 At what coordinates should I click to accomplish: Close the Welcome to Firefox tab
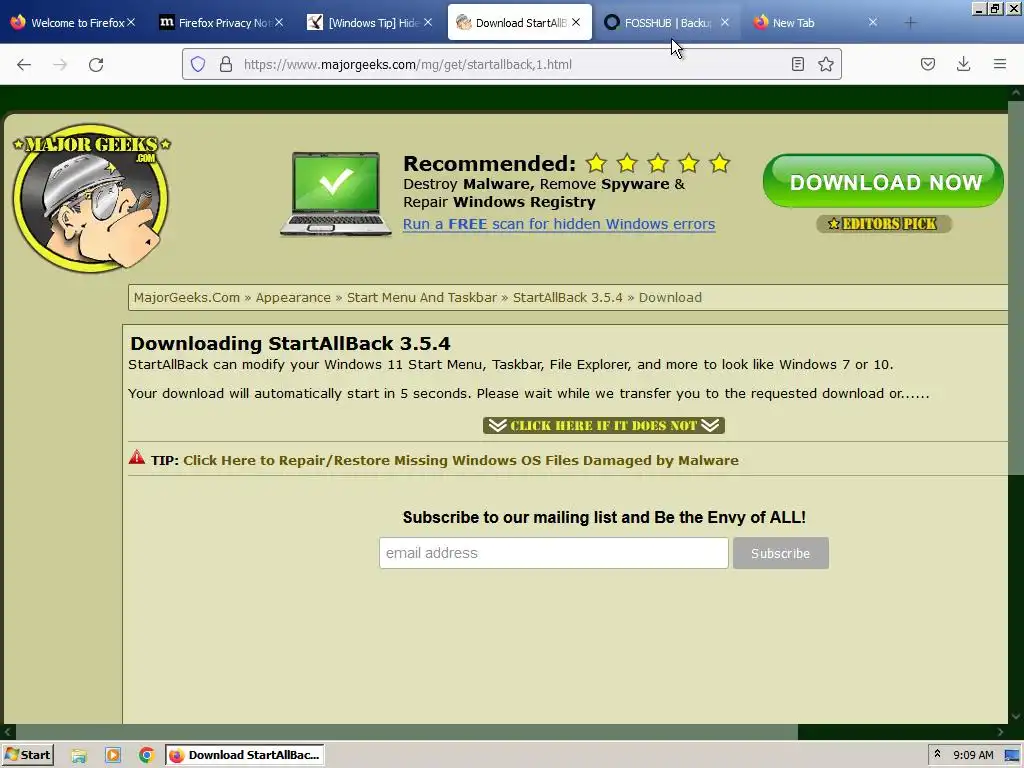131,22
